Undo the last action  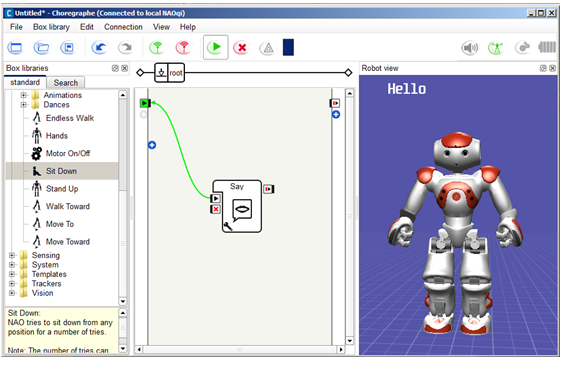99,48
